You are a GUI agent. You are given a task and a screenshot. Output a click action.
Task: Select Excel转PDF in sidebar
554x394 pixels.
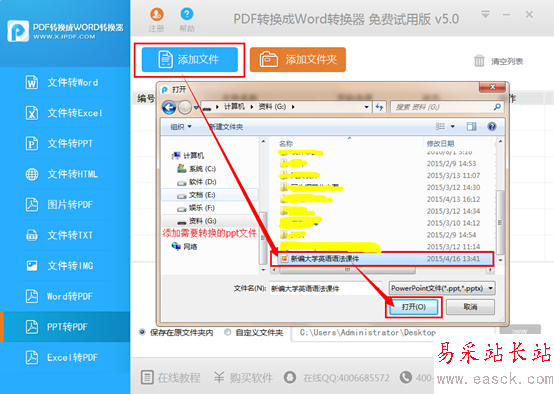65,357
